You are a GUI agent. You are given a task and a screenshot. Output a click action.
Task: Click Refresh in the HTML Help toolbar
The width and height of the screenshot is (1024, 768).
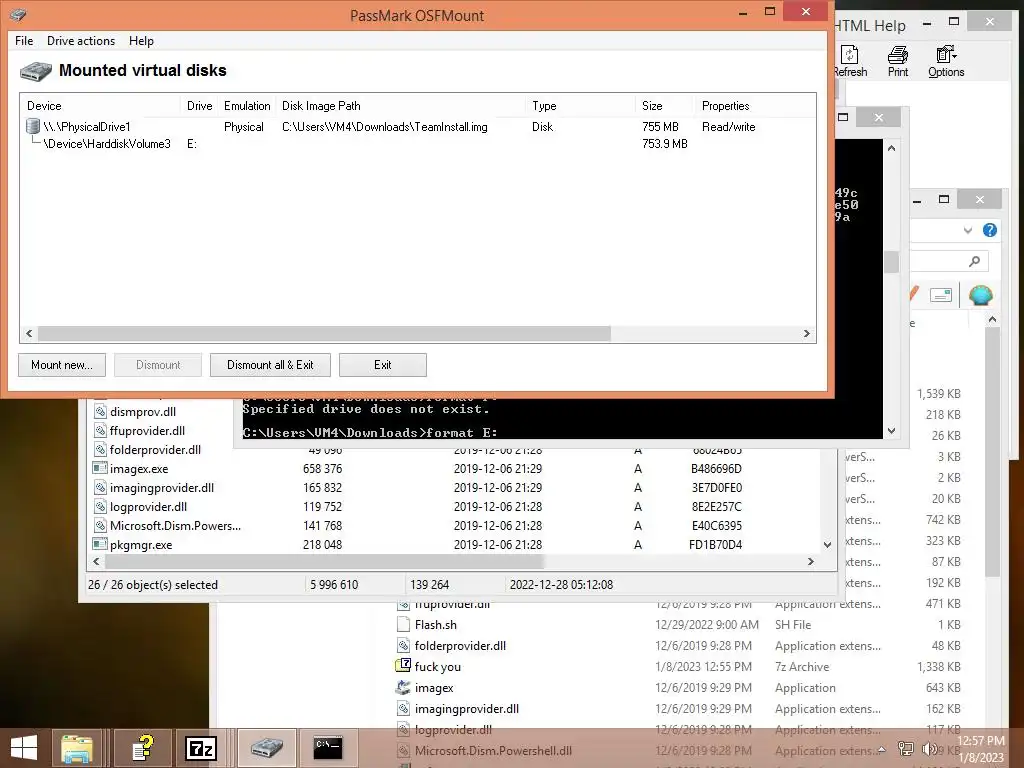(x=850, y=62)
